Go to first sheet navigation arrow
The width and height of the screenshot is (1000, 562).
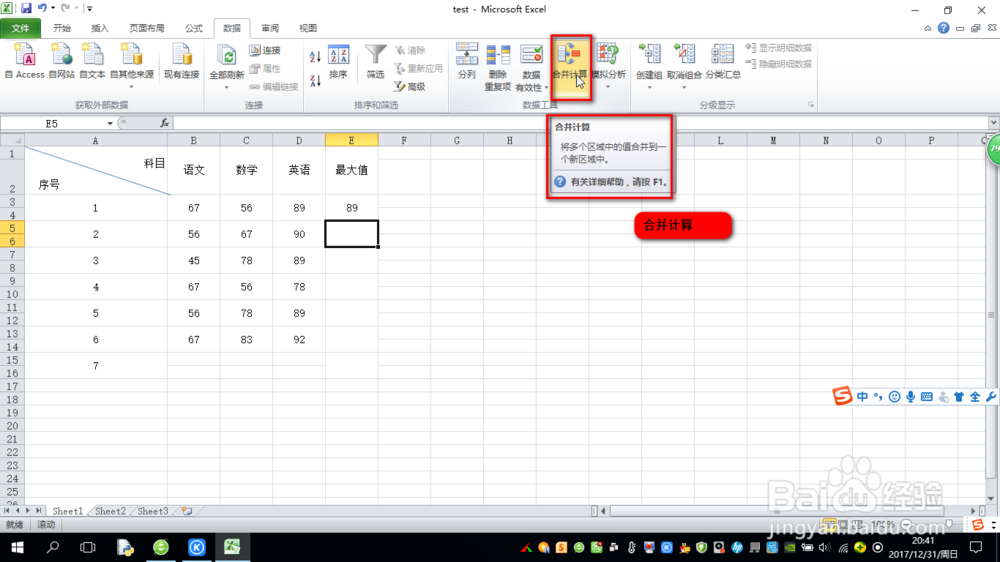click(6, 511)
